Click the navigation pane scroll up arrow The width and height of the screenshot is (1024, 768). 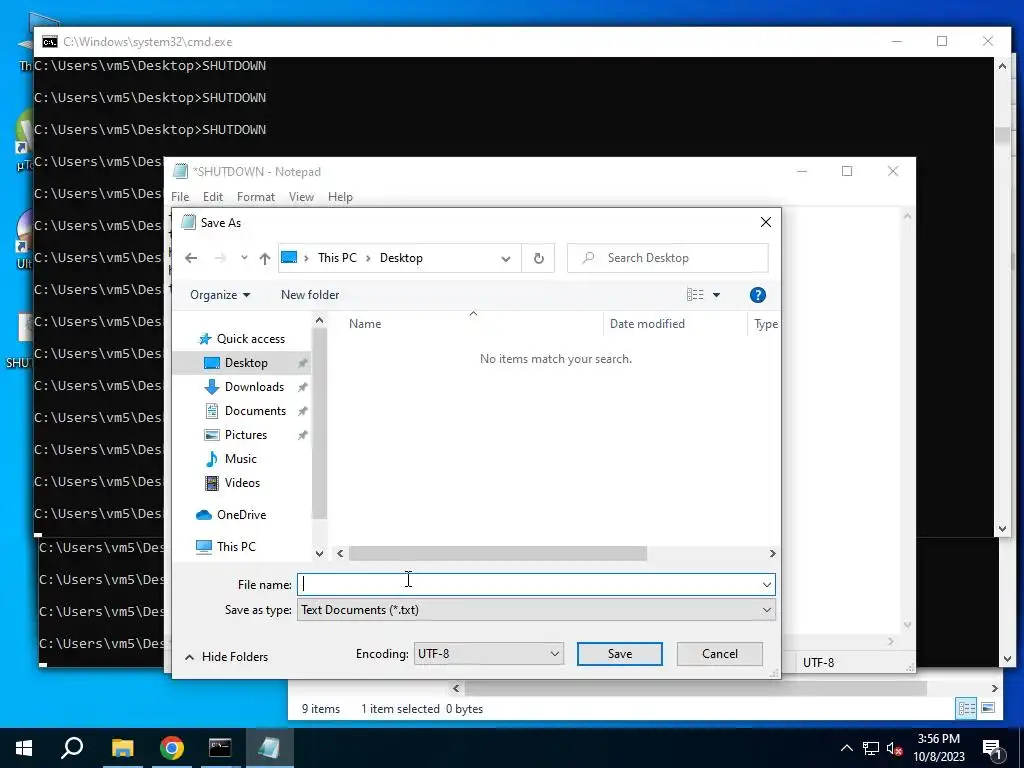tap(319, 321)
